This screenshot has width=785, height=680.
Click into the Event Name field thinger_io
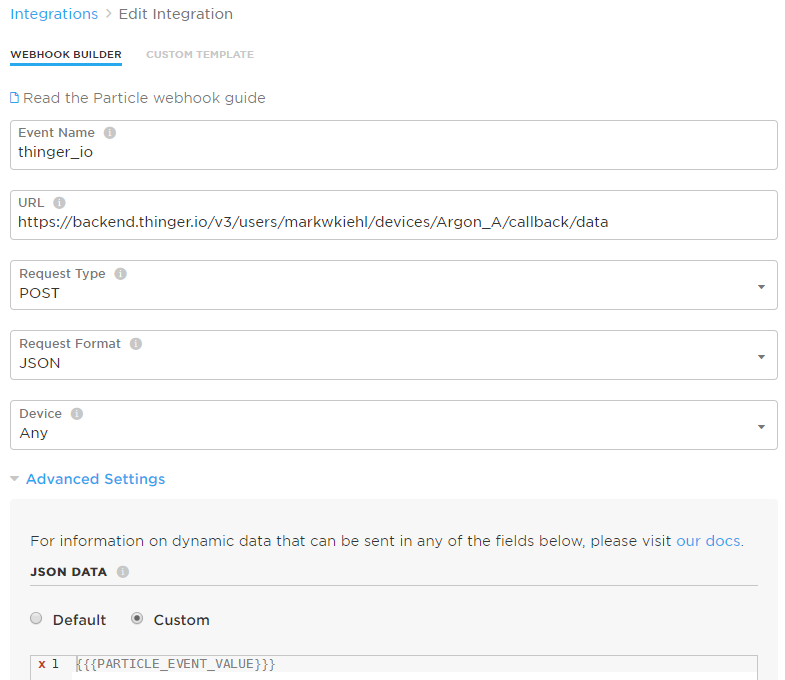tap(394, 145)
